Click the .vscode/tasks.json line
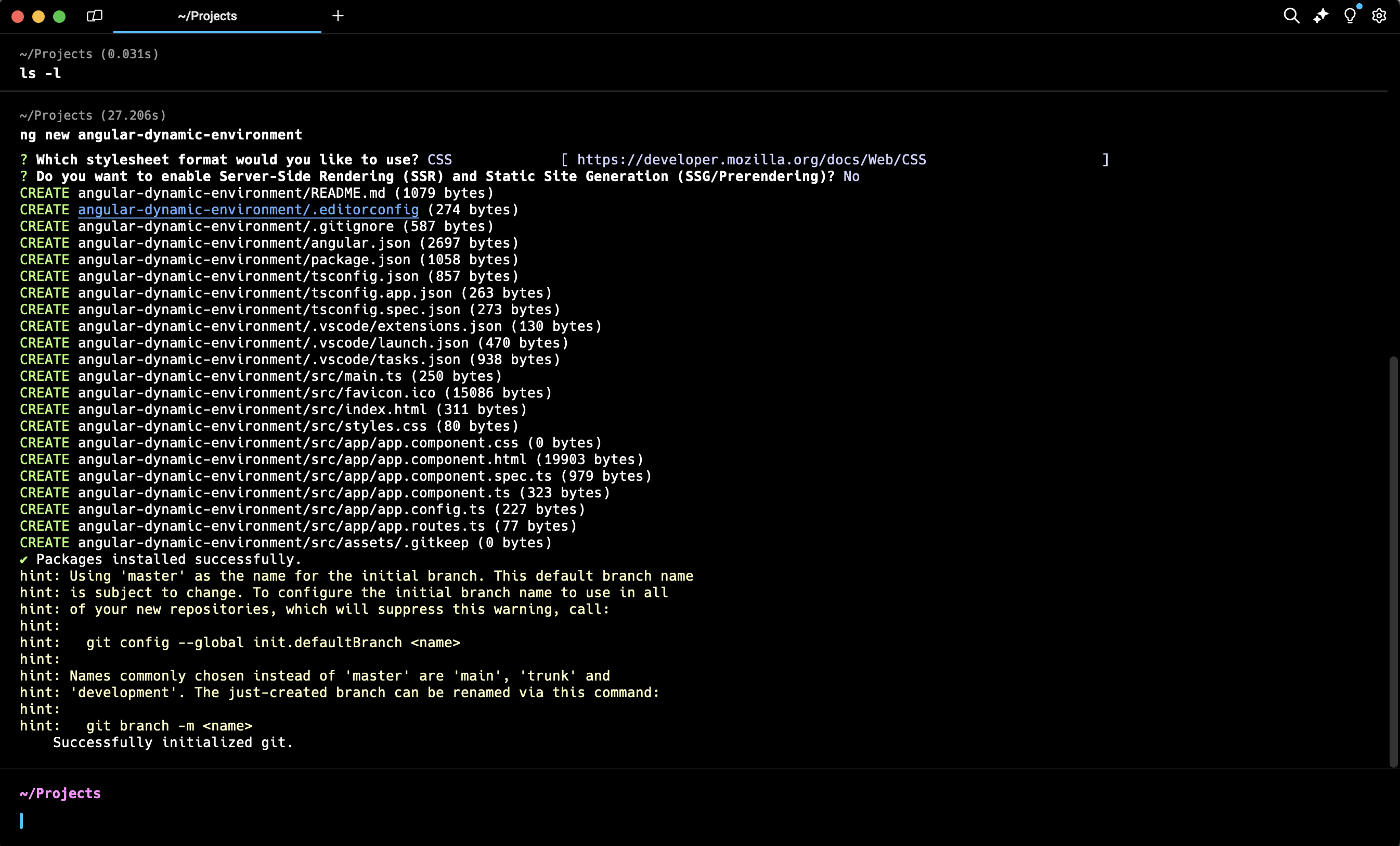The width and height of the screenshot is (1400, 846). click(x=290, y=360)
